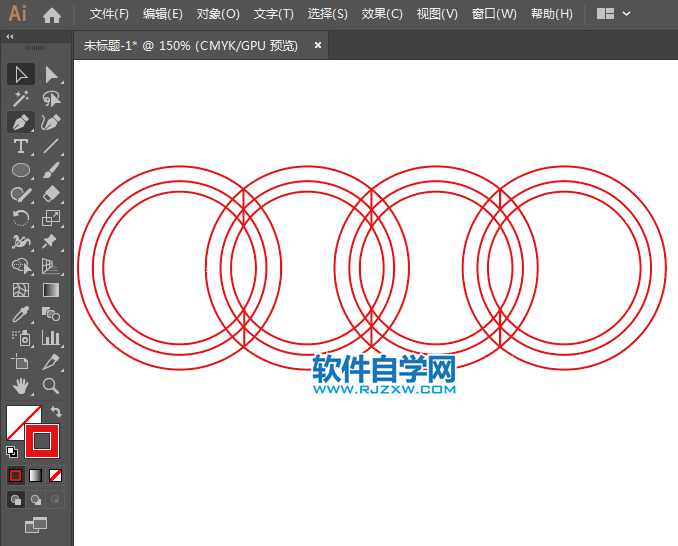Select the Pen tool

pos(21,122)
